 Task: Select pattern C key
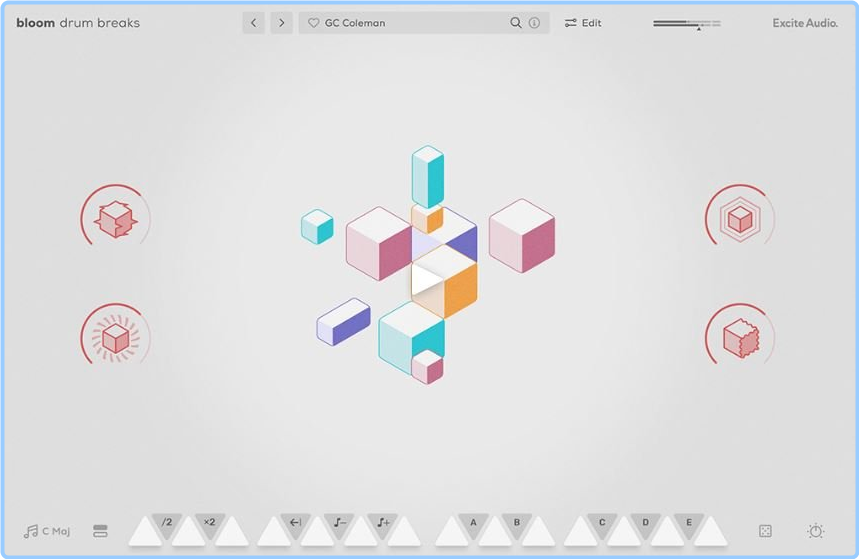[602, 523]
